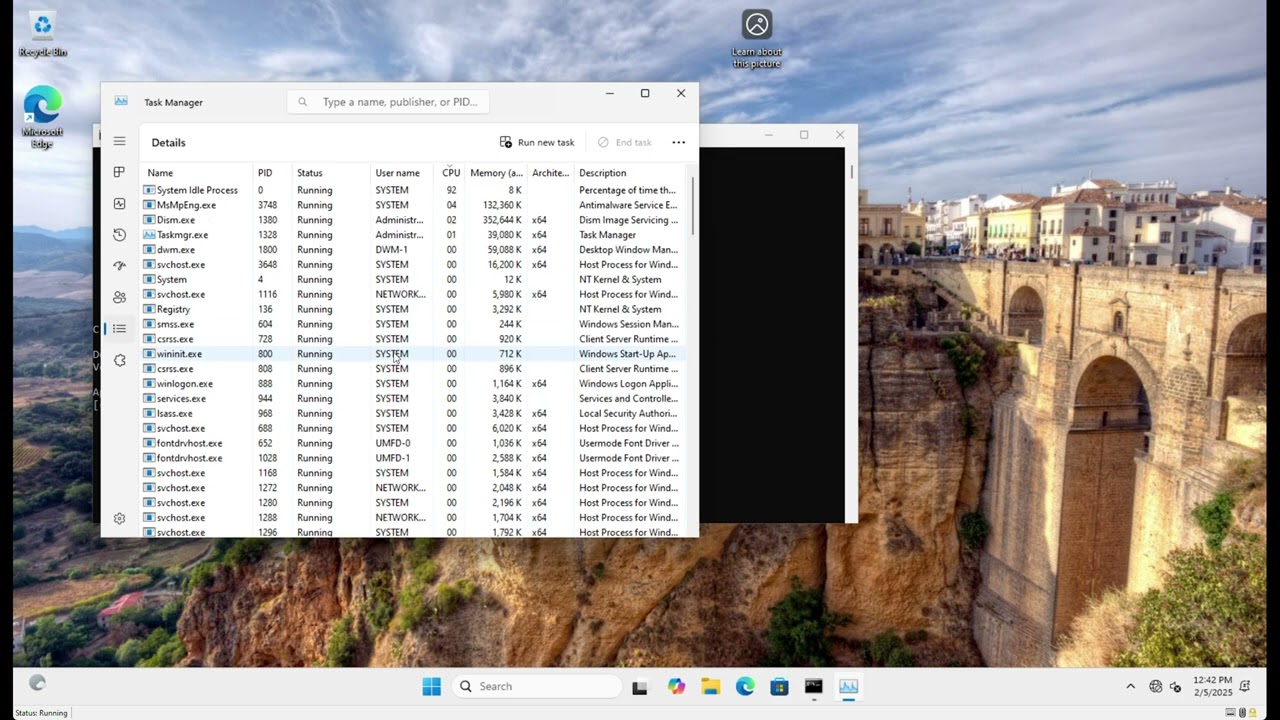This screenshot has width=1280, height=720.
Task: Select fontdrvhost.exe with PID 1028
Action: click(414, 458)
